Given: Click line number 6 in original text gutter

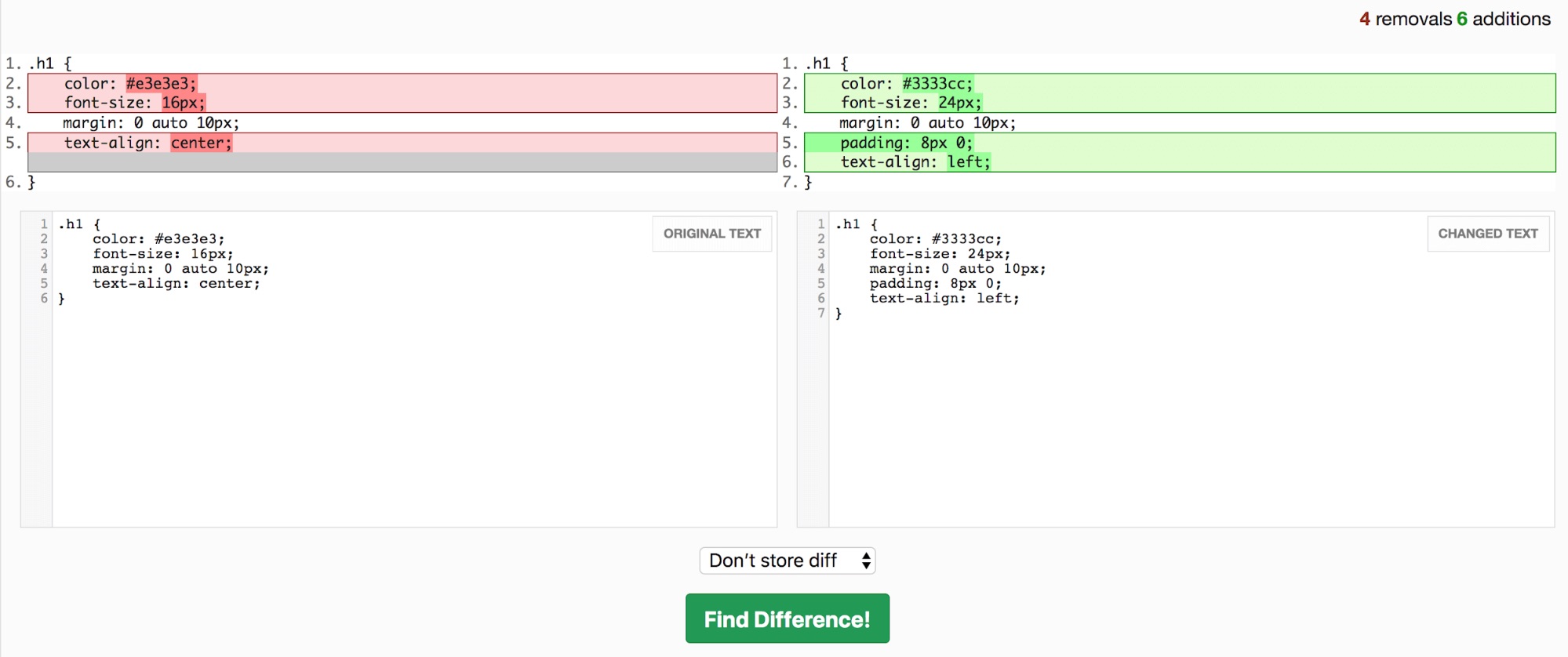Looking at the screenshot, I should (x=44, y=299).
